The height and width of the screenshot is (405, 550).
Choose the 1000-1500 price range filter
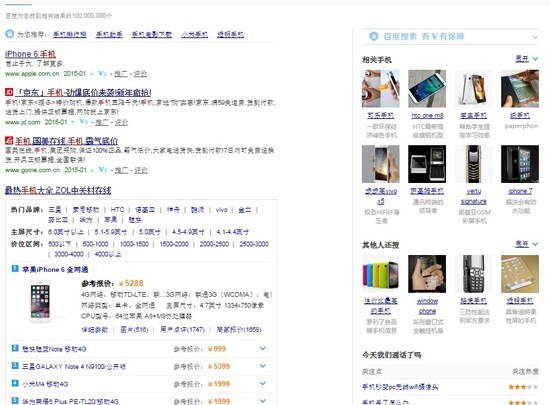pos(134,244)
